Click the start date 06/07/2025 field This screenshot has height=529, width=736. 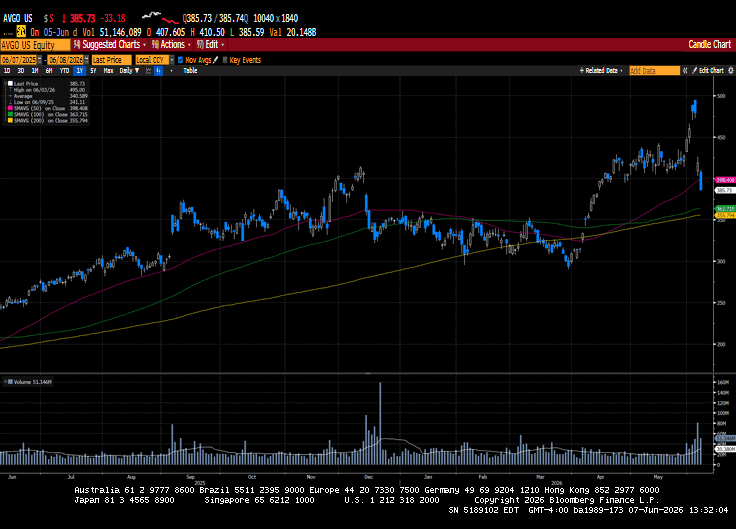tap(19, 60)
